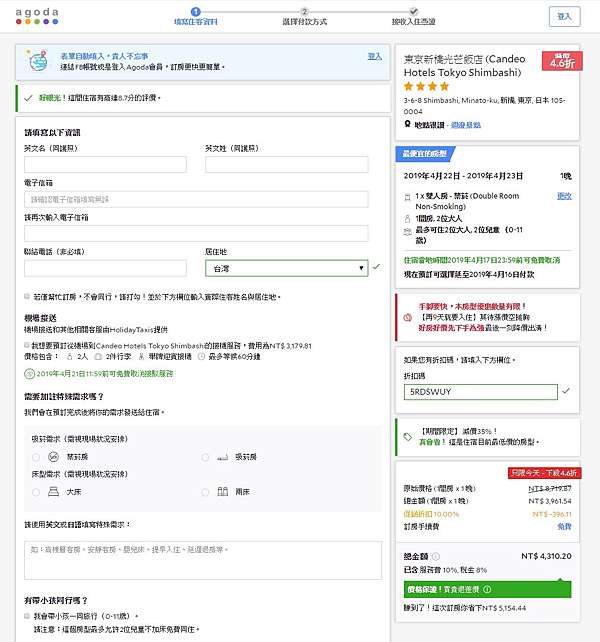Screen dimensions: 600x642
Task: Click the blue 最便宜的房型 ribbon tag
Action: click(x=425, y=154)
